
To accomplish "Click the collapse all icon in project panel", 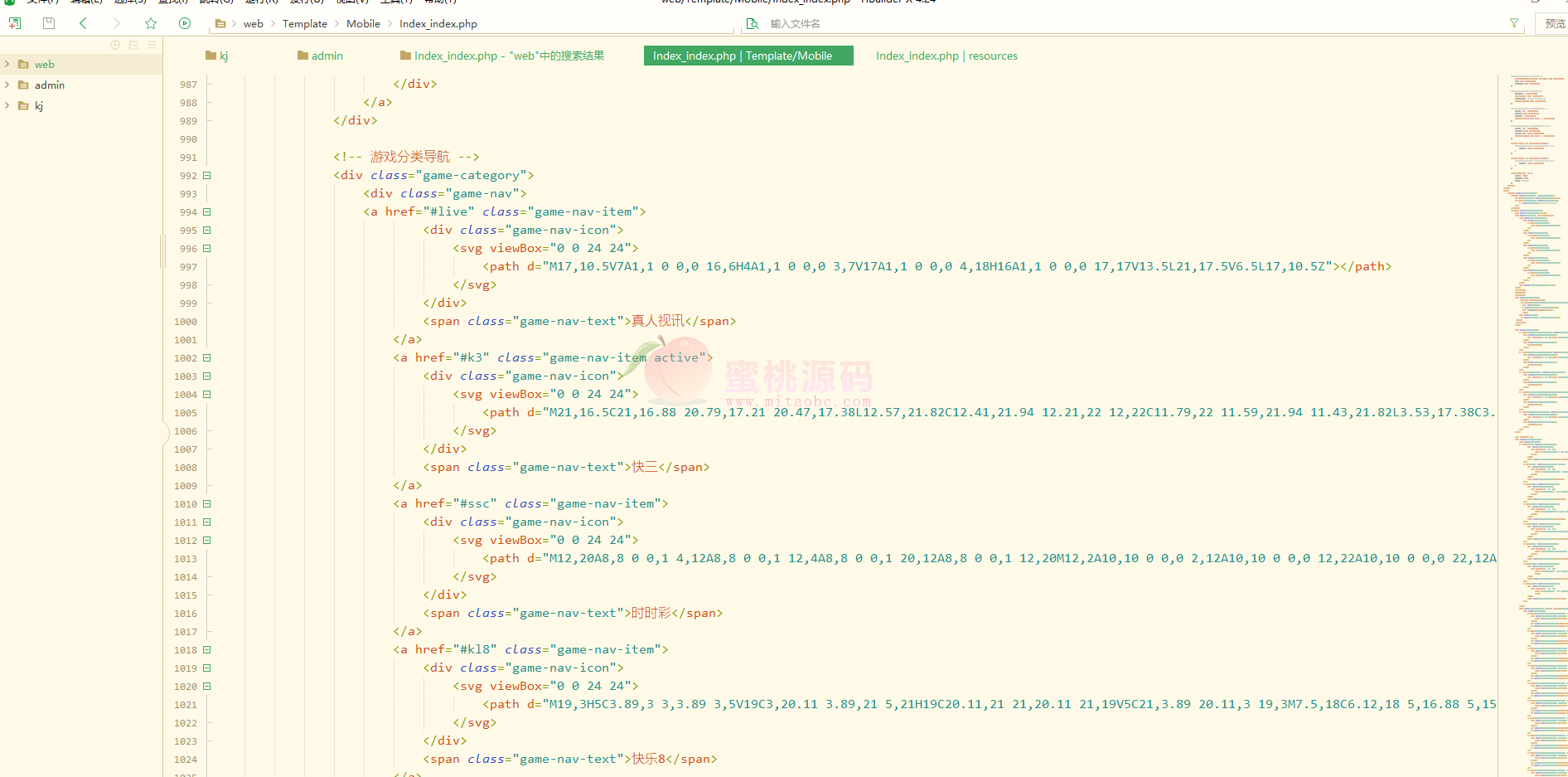I will tap(133, 45).
